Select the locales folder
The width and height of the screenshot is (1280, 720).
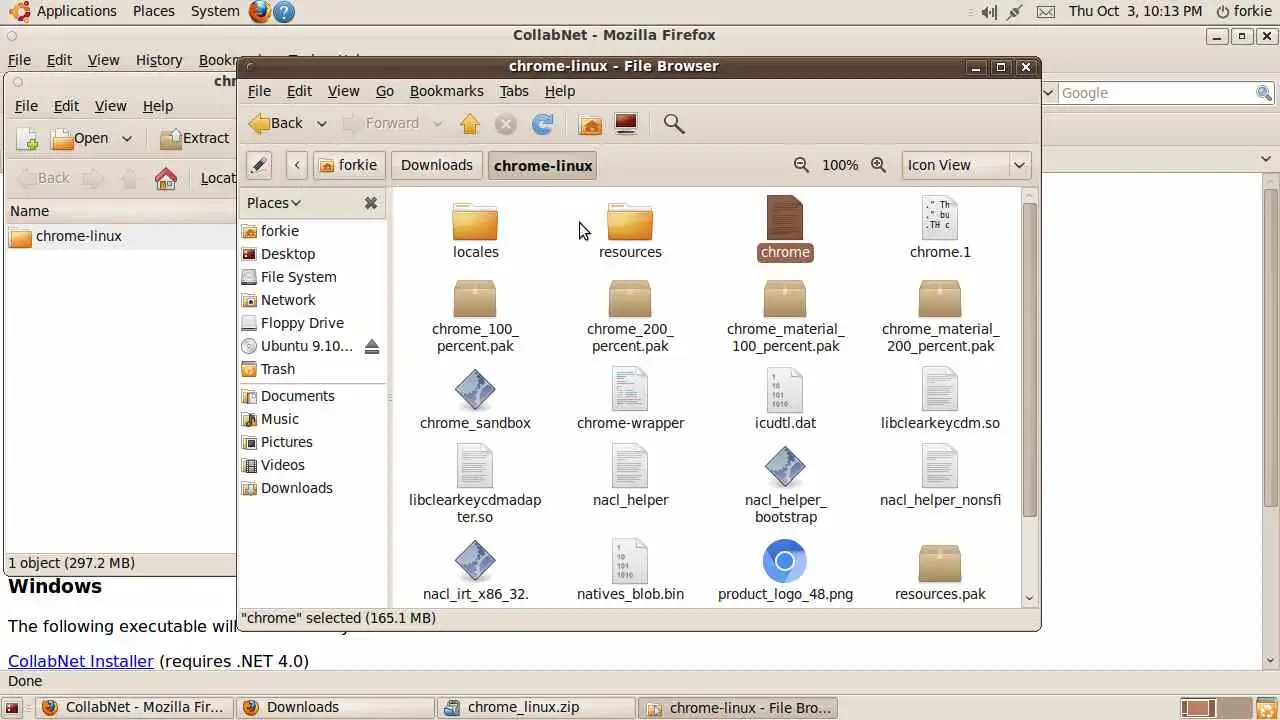[x=475, y=229]
